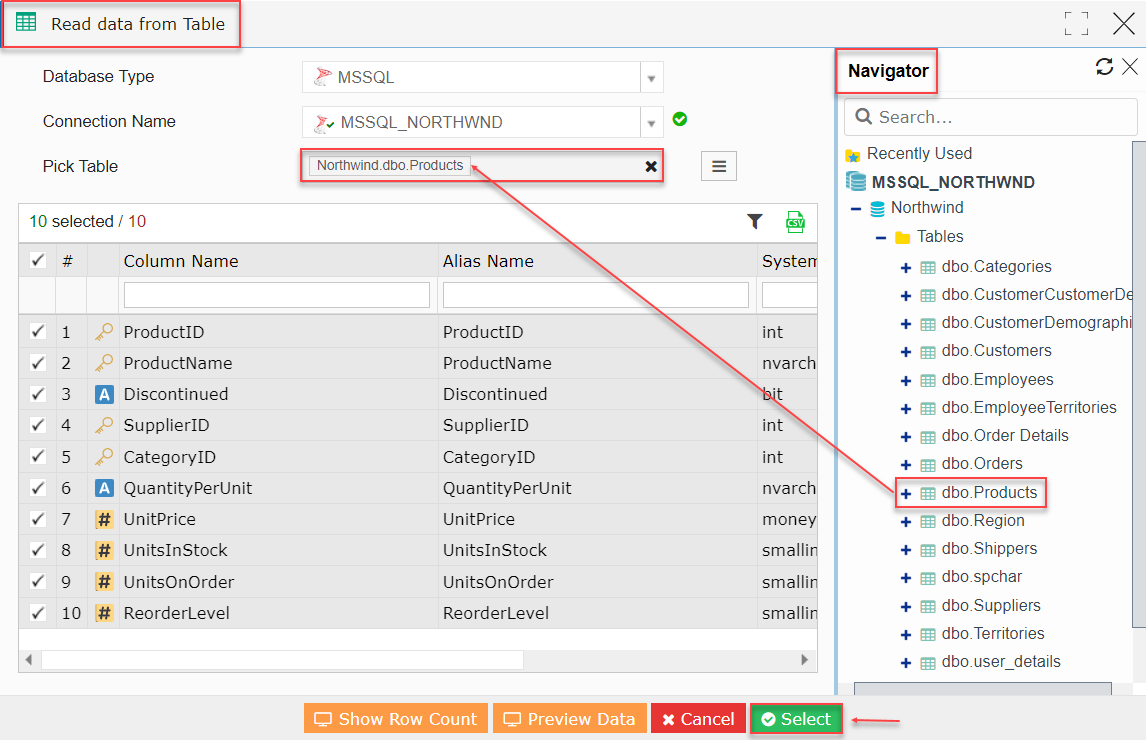Select dbo.Shippers in the Navigator
The height and width of the screenshot is (740, 1146).
click(x=990, y=548)
